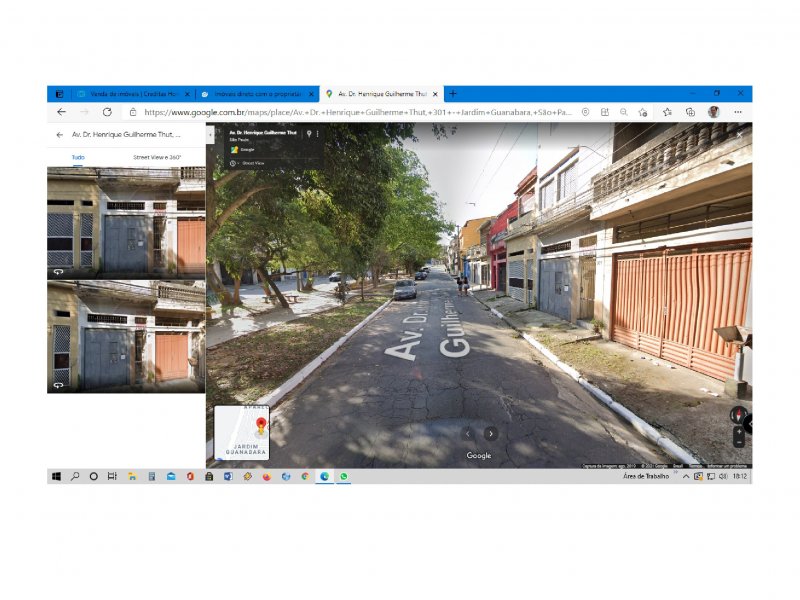This screenshot has height=600, width=800.
Task: Open the Jardim Guanabara minimap thumbnail
Action: tap(242, 433)
